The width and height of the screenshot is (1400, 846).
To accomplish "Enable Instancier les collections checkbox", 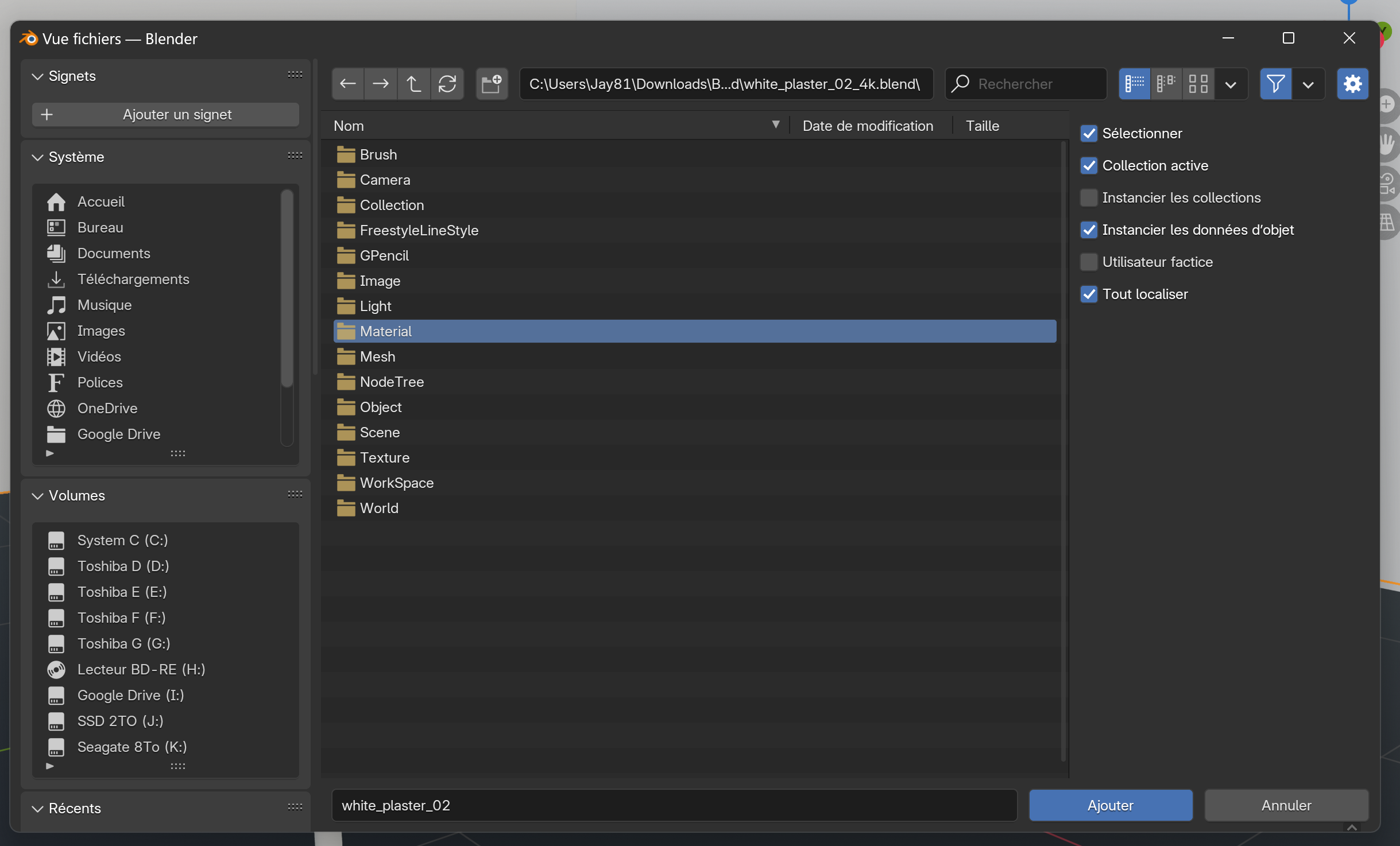I will (x=1089, y=198).
